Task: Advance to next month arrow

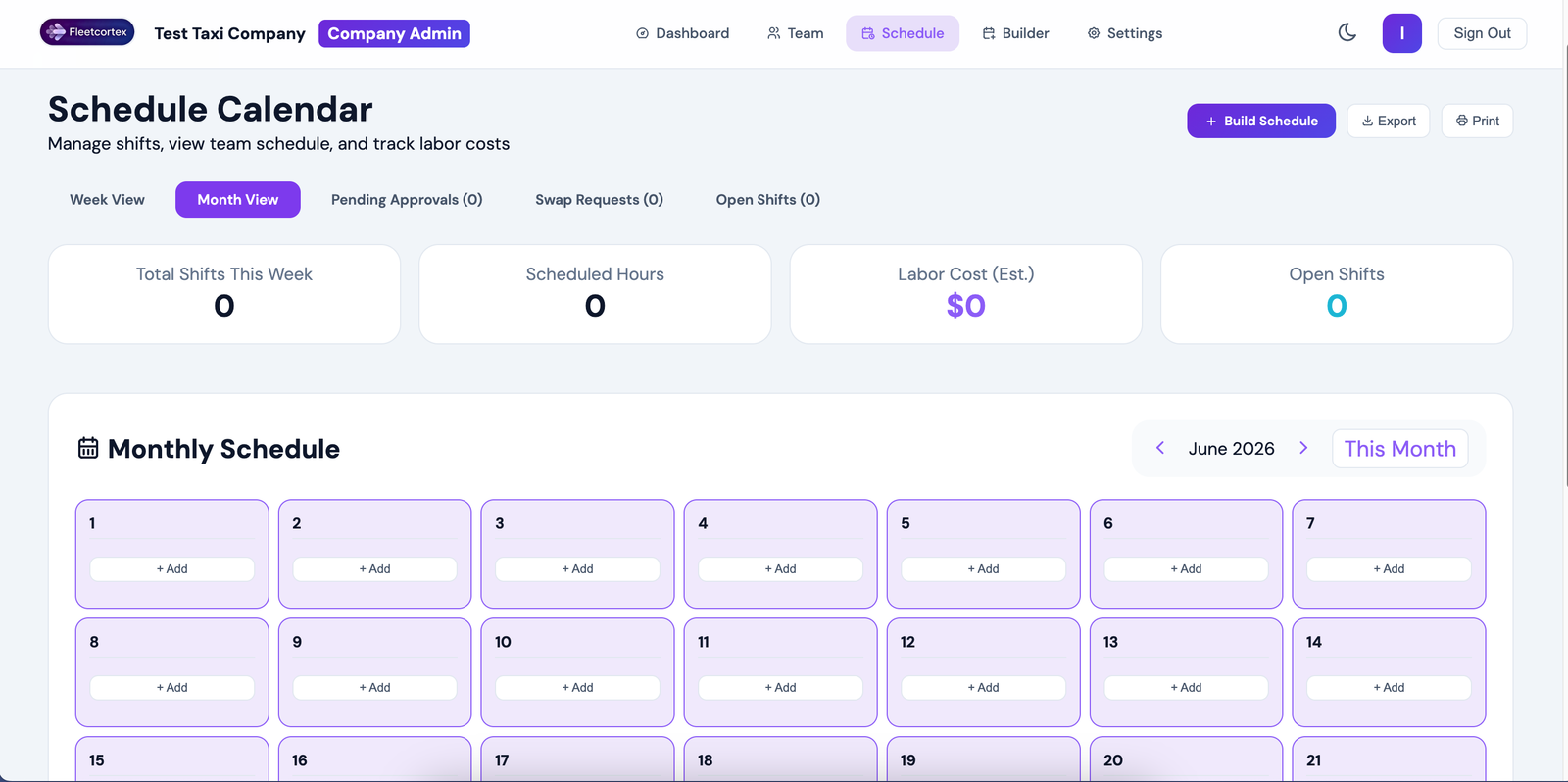Action: (x=1303, y=448)
